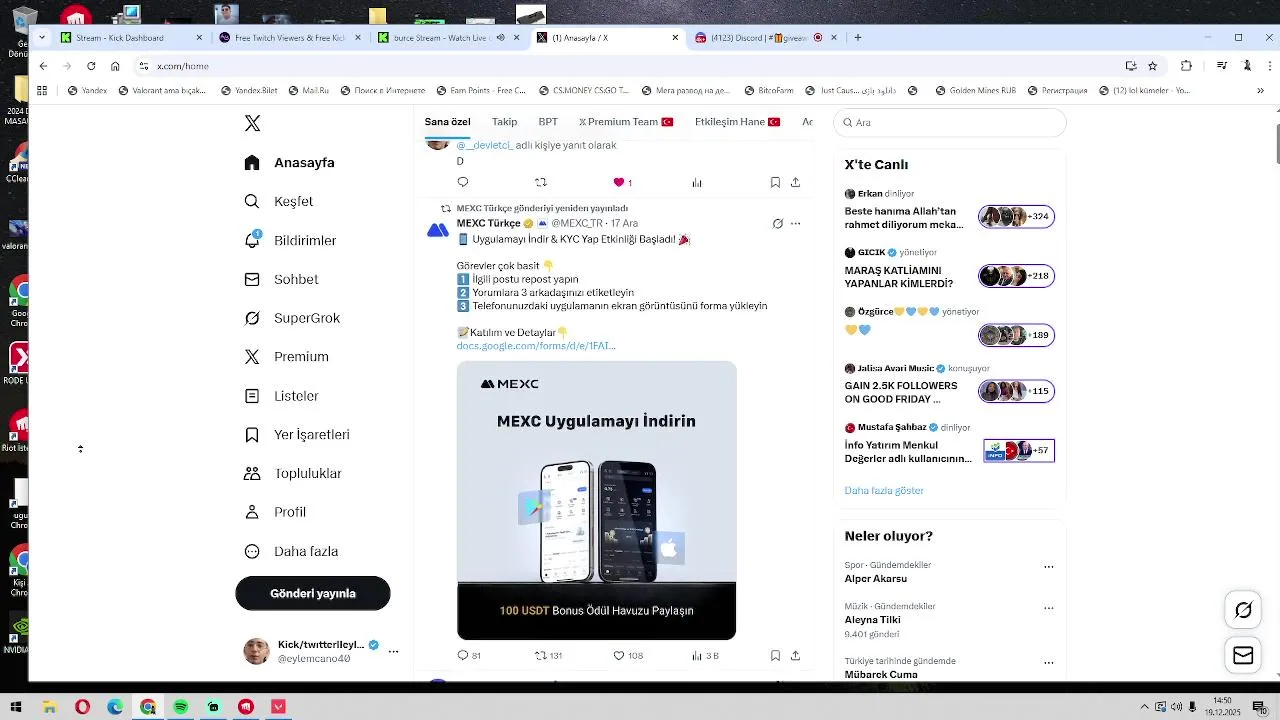Click Grok icon on MEXC post
Viewport: 1280px width, 720px height.
click(x=777, y=223)
